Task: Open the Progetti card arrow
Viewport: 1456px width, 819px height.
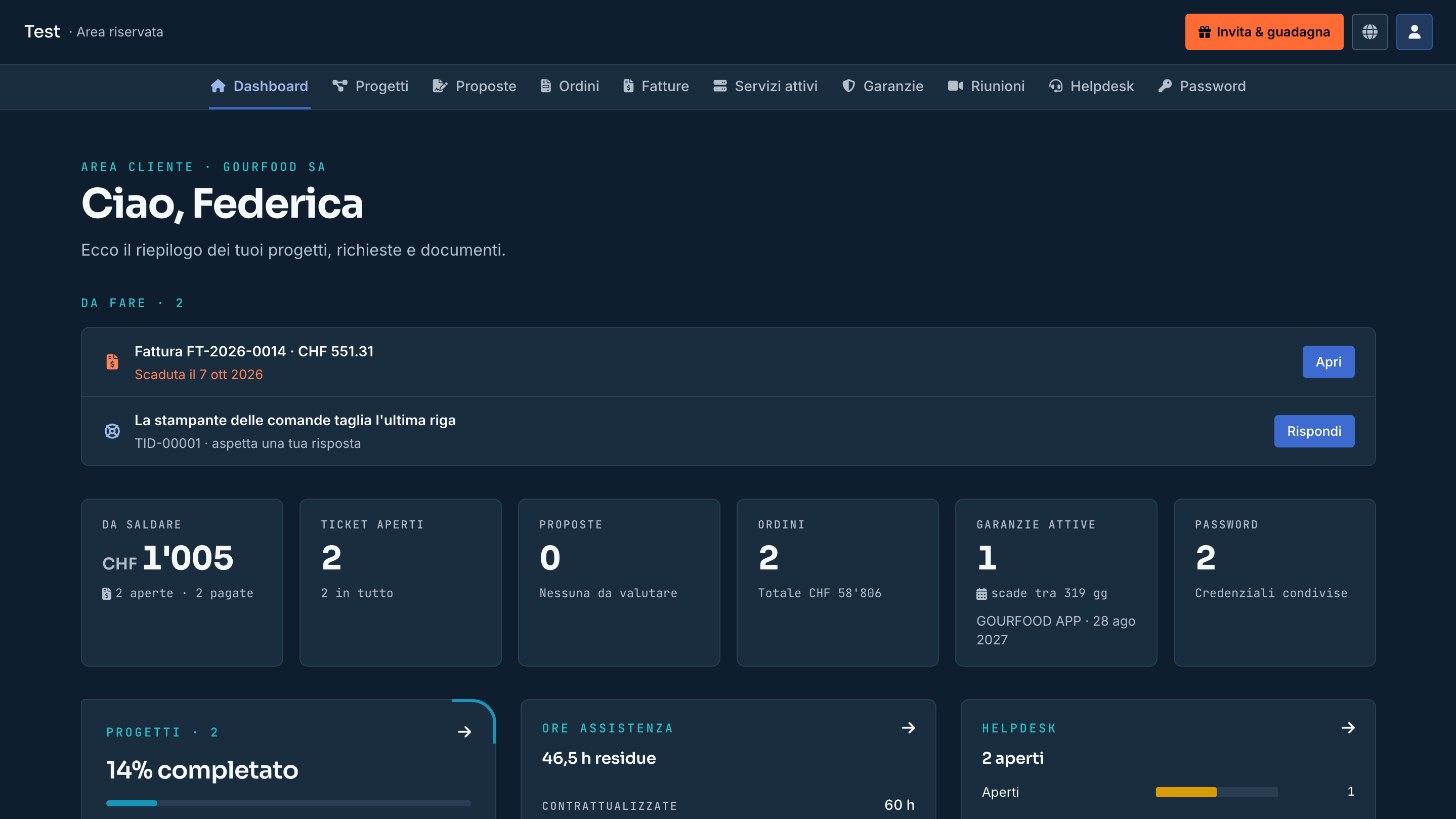Action: tap(464, 732)
